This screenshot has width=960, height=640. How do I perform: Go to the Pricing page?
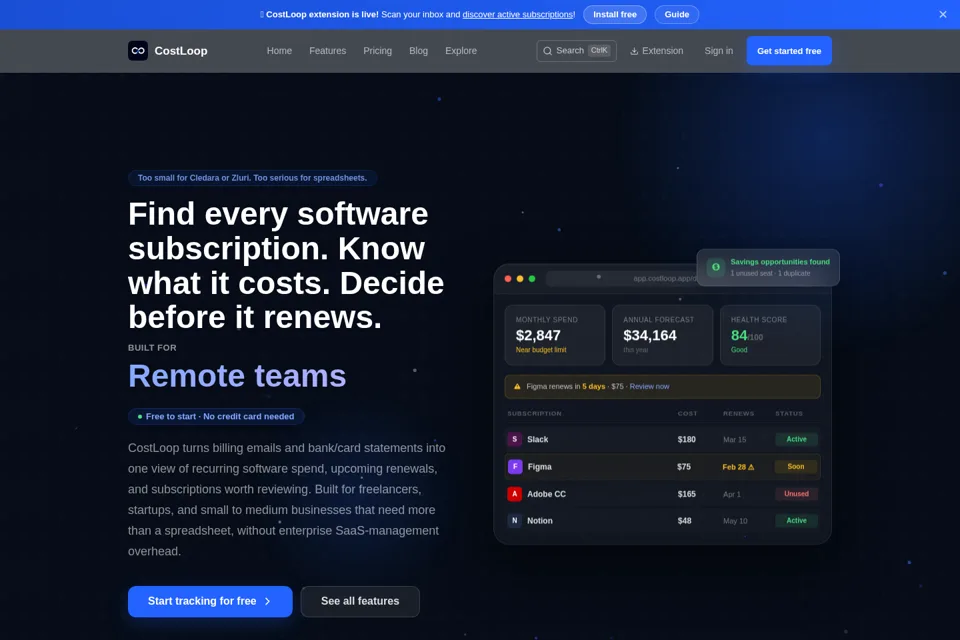click(x=377, y=51)
